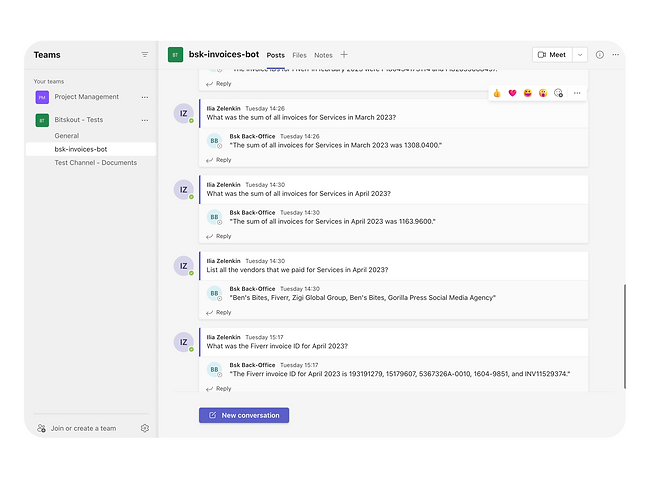Click Ilia Zelenkin name at Tuesday 14:26

point(223,109)
